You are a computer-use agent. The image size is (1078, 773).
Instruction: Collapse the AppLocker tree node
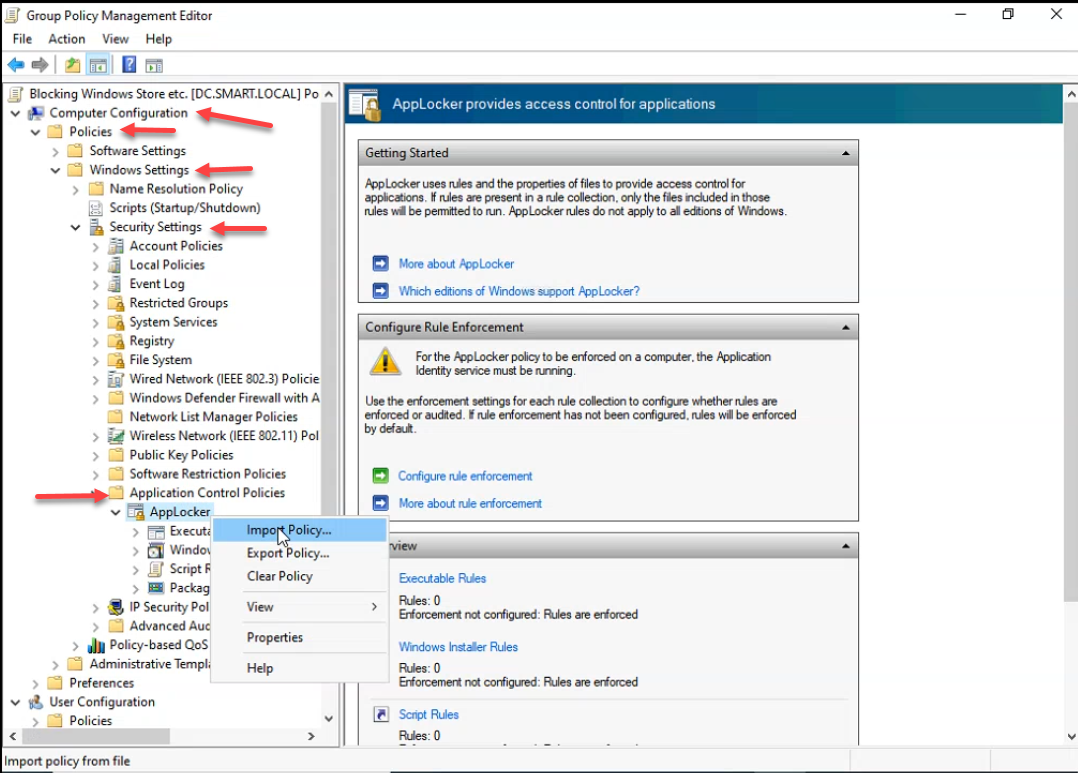click(116, 512)
